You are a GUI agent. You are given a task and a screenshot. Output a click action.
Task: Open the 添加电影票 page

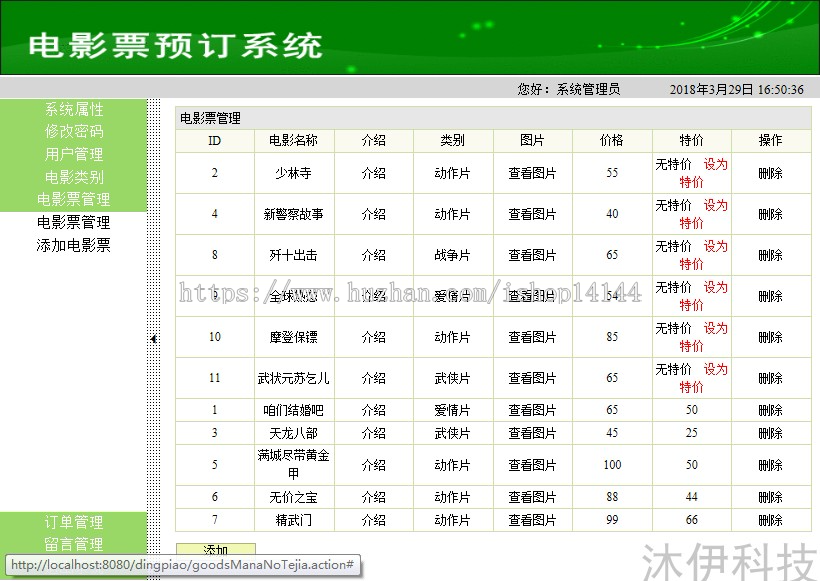coord(73,243)
